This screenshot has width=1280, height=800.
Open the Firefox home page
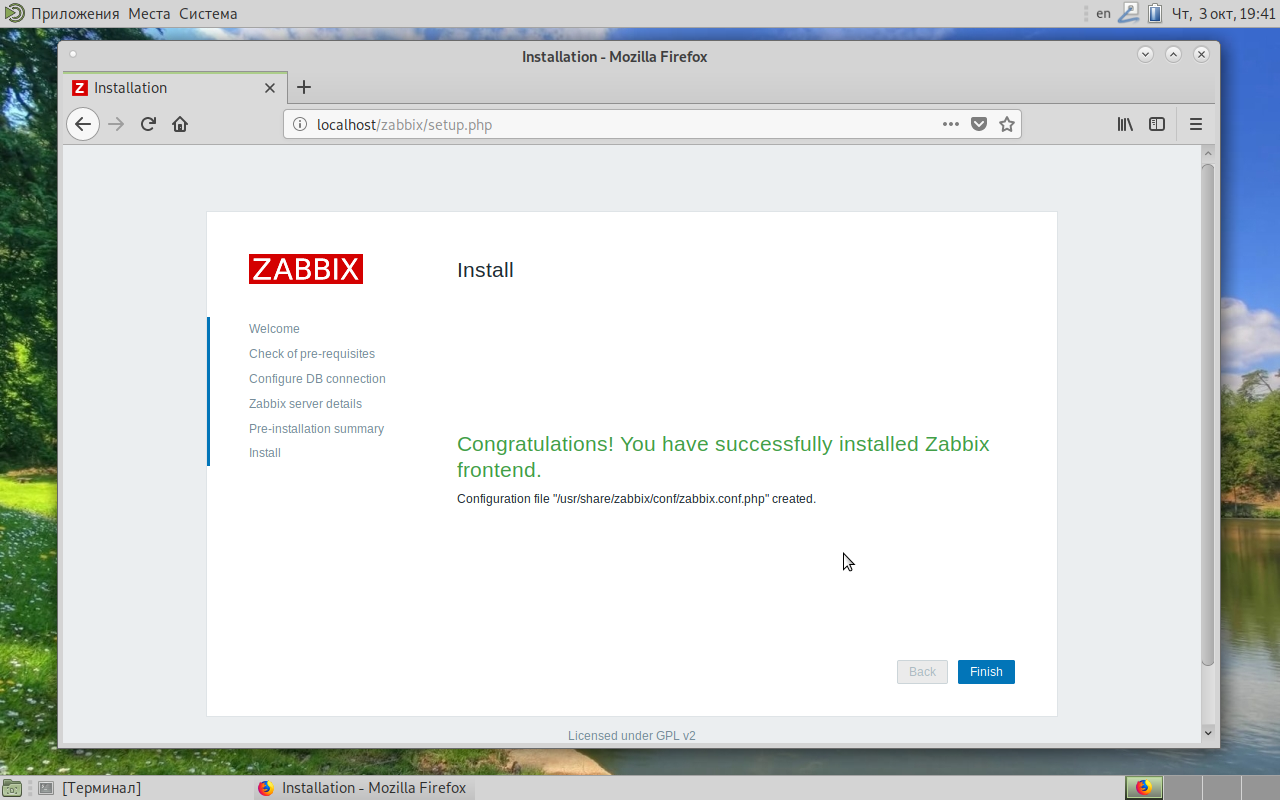coord(180,124)
